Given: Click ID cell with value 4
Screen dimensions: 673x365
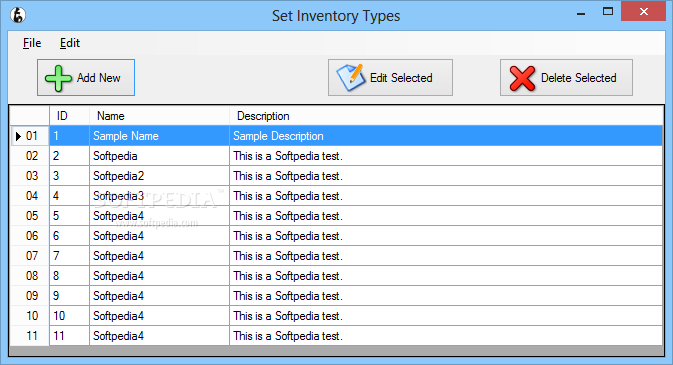Looking at the screenshot, I should coord(70,196).
